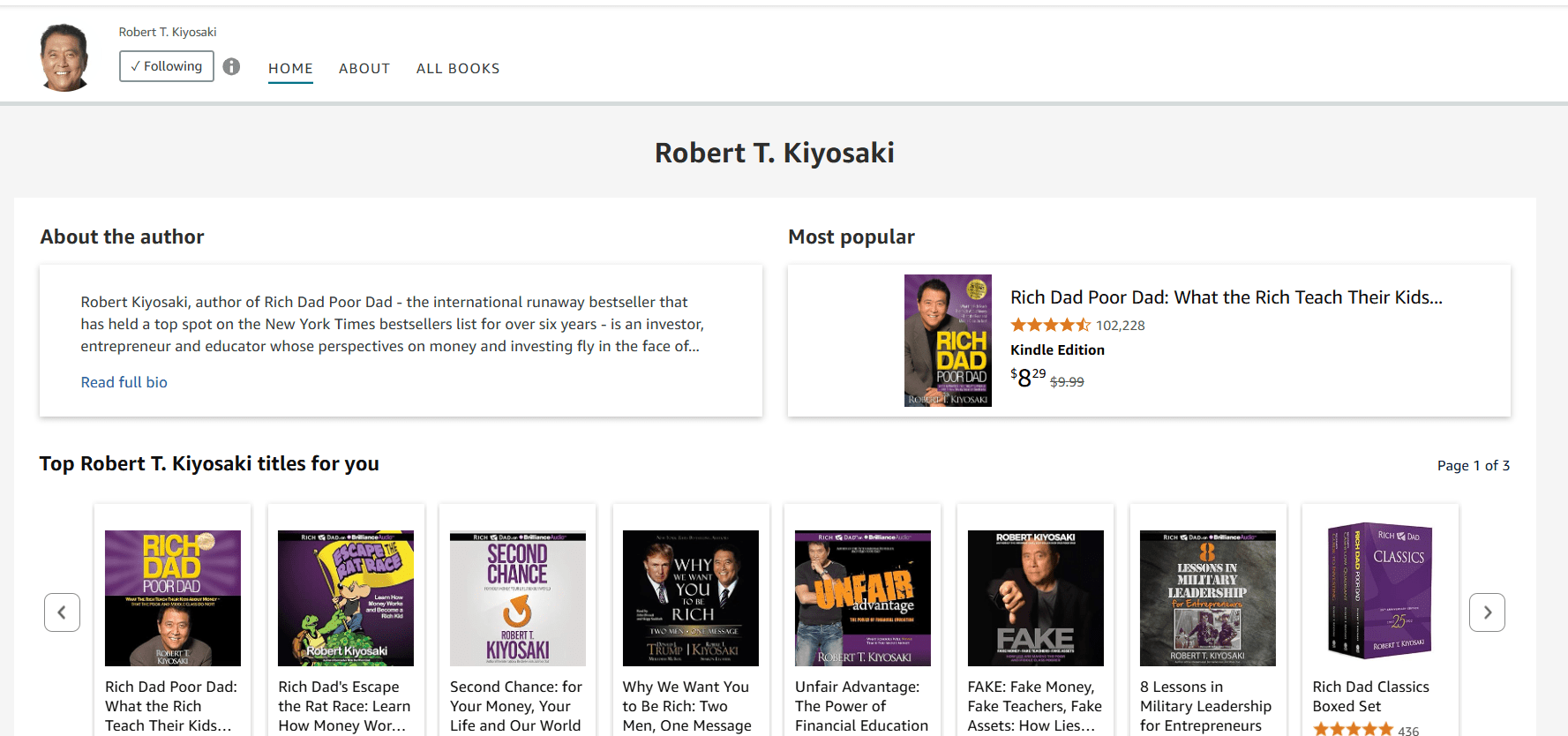The image size is (1568, 736).
Task: Click Read full bio link
Action: click(124, 382)
